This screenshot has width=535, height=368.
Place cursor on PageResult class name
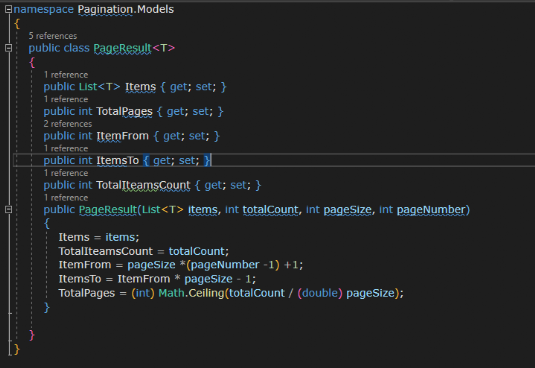(x=122, y=48)
